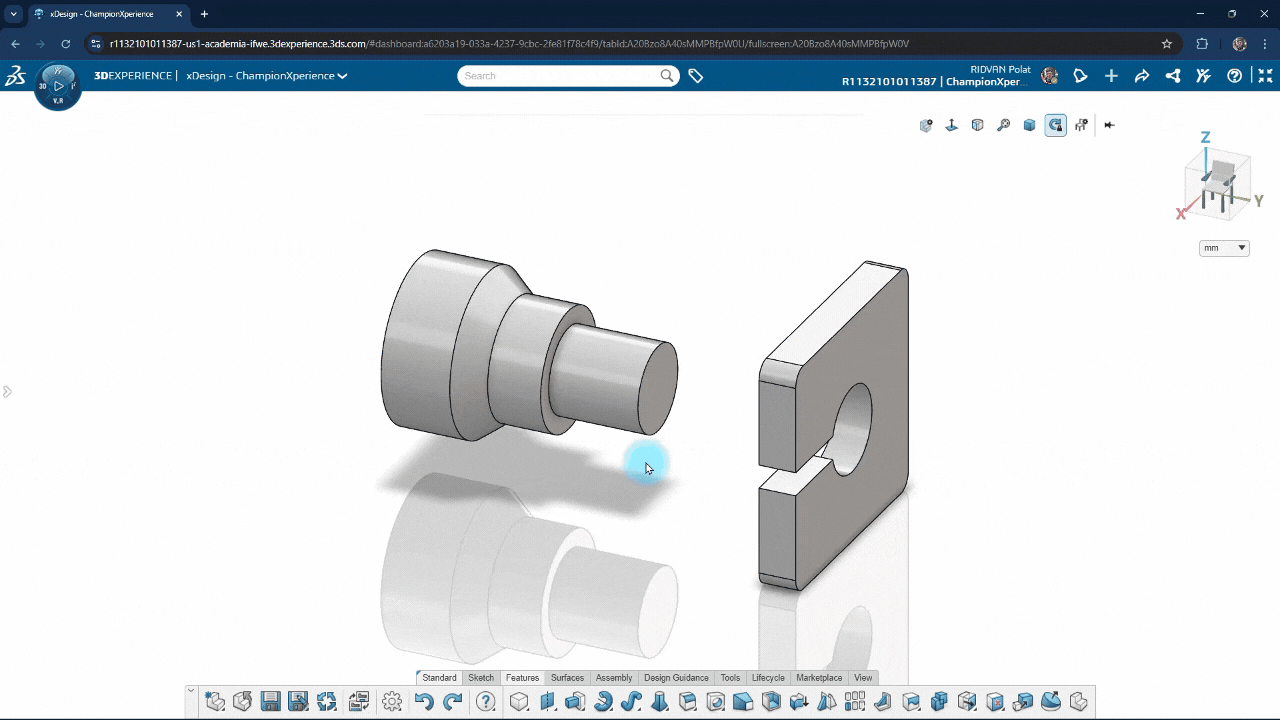Click the Undo icon
The height and width of the screenshot is (720, 1280).
click(x=424, y=701)
